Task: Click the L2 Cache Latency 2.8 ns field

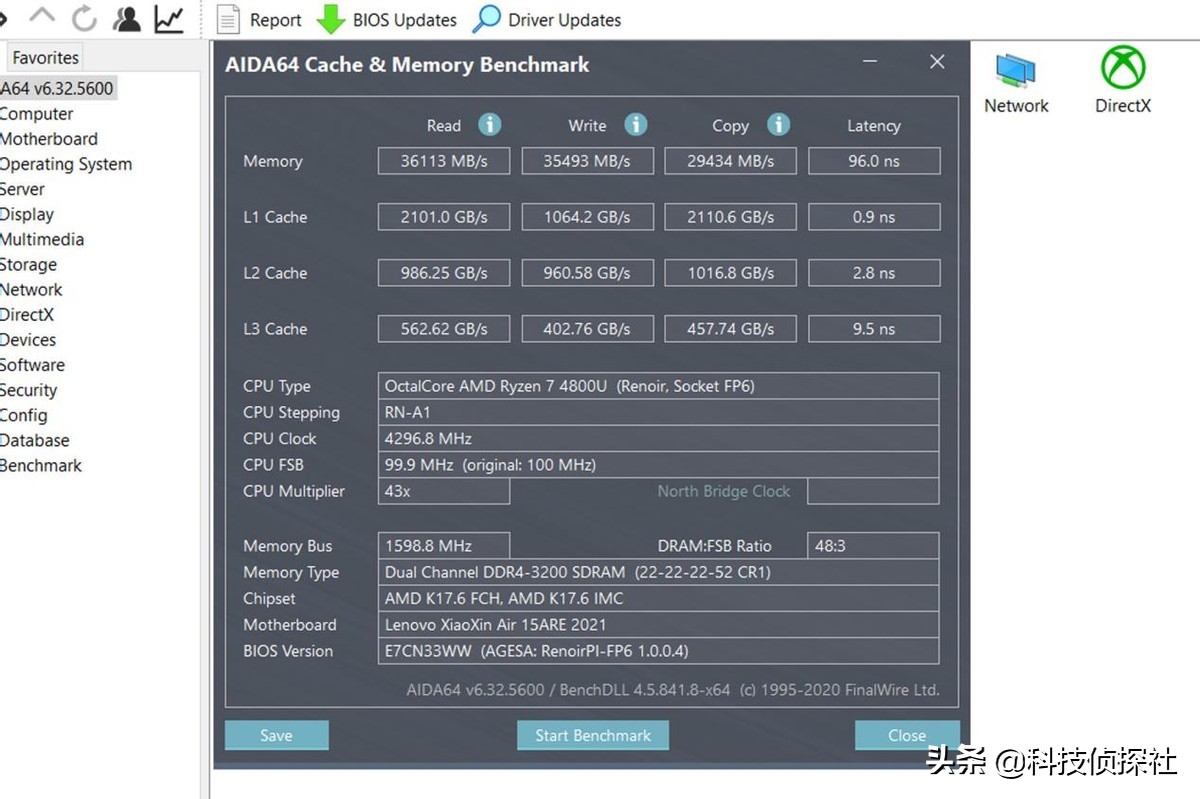Action: click(874, 273)
